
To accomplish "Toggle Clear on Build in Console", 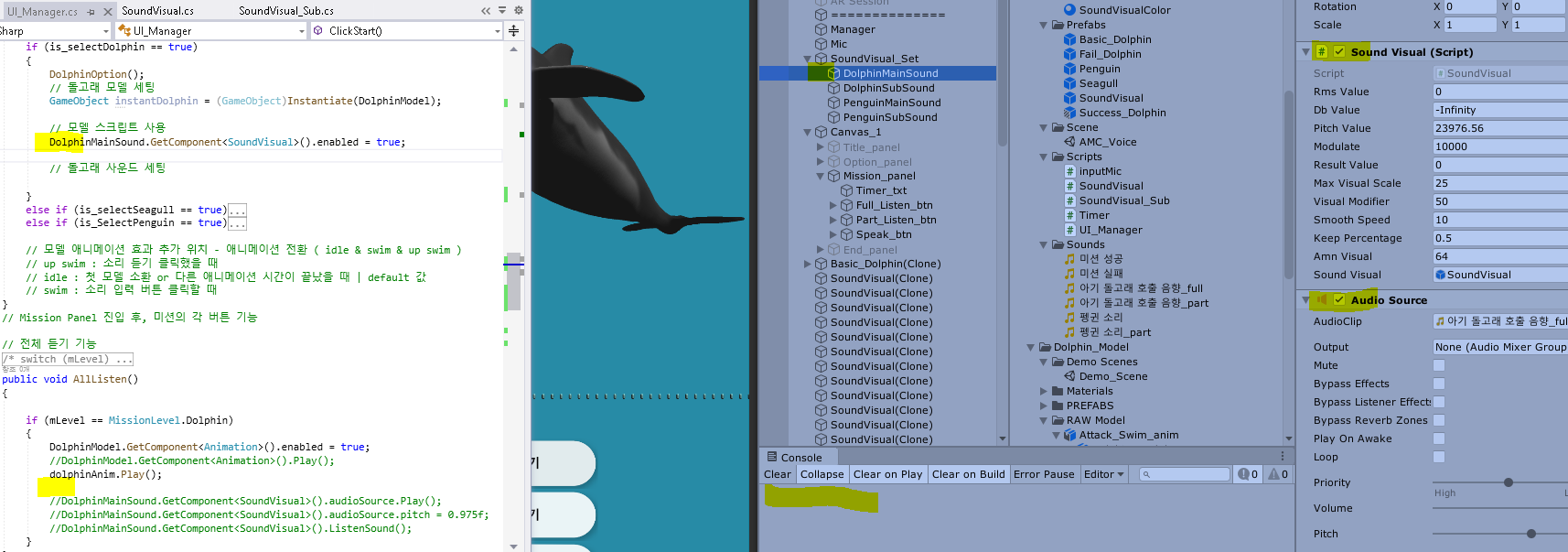I will click(x=968, y=474).
